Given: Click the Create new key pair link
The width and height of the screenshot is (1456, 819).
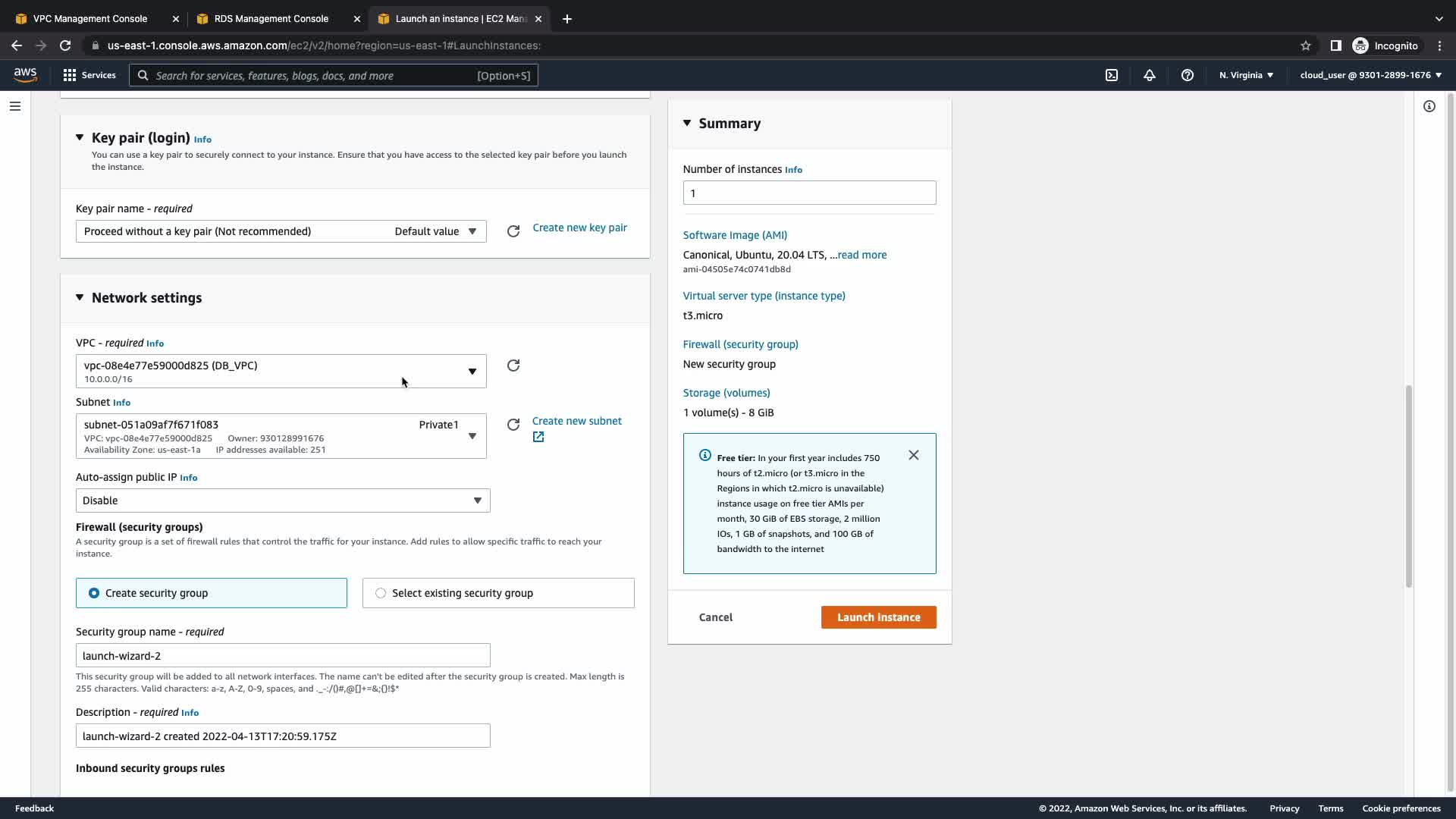Looking at the screenshot, I should [x=579, y=227].
